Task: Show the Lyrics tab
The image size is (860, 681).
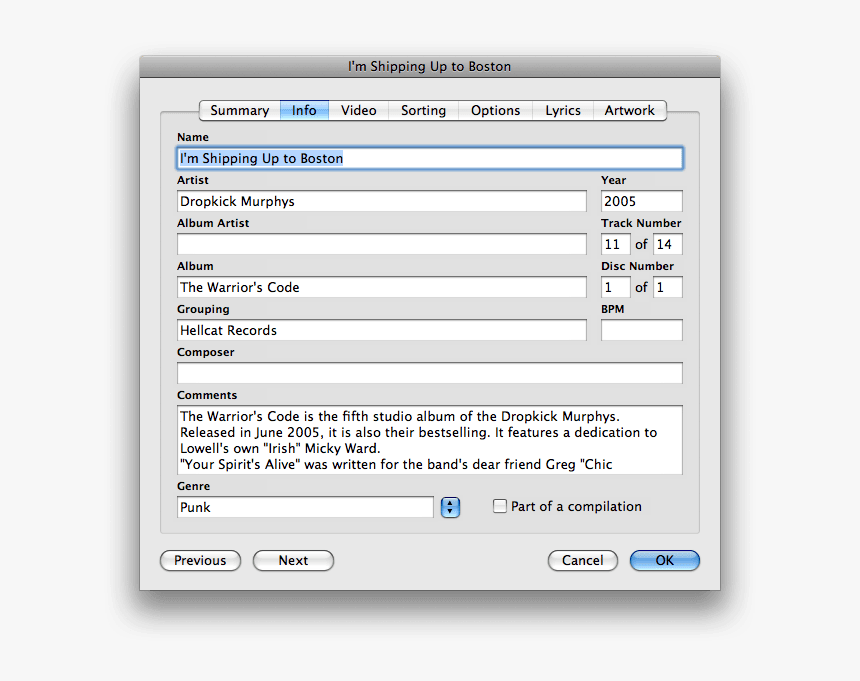Action: [563, 110]
